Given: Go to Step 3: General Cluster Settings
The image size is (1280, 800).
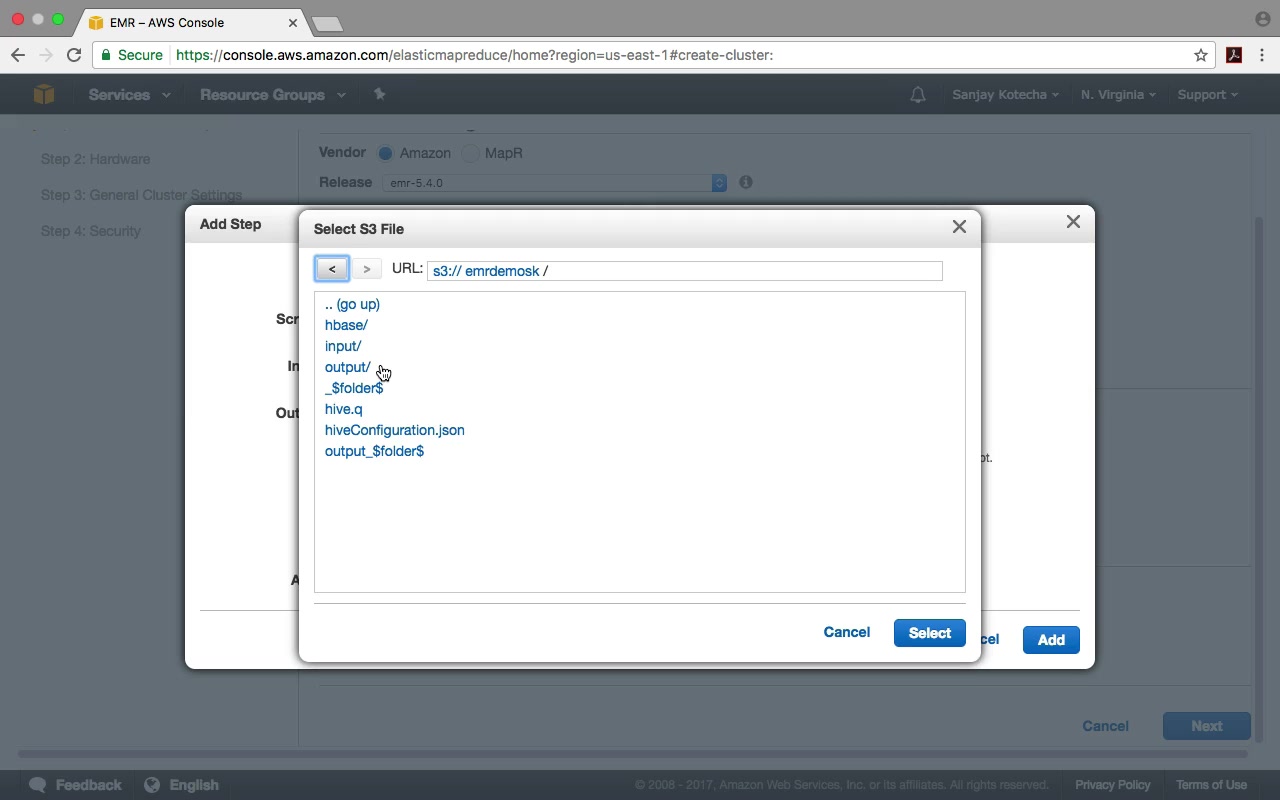Looking at the screenshot, I should 141,195.
